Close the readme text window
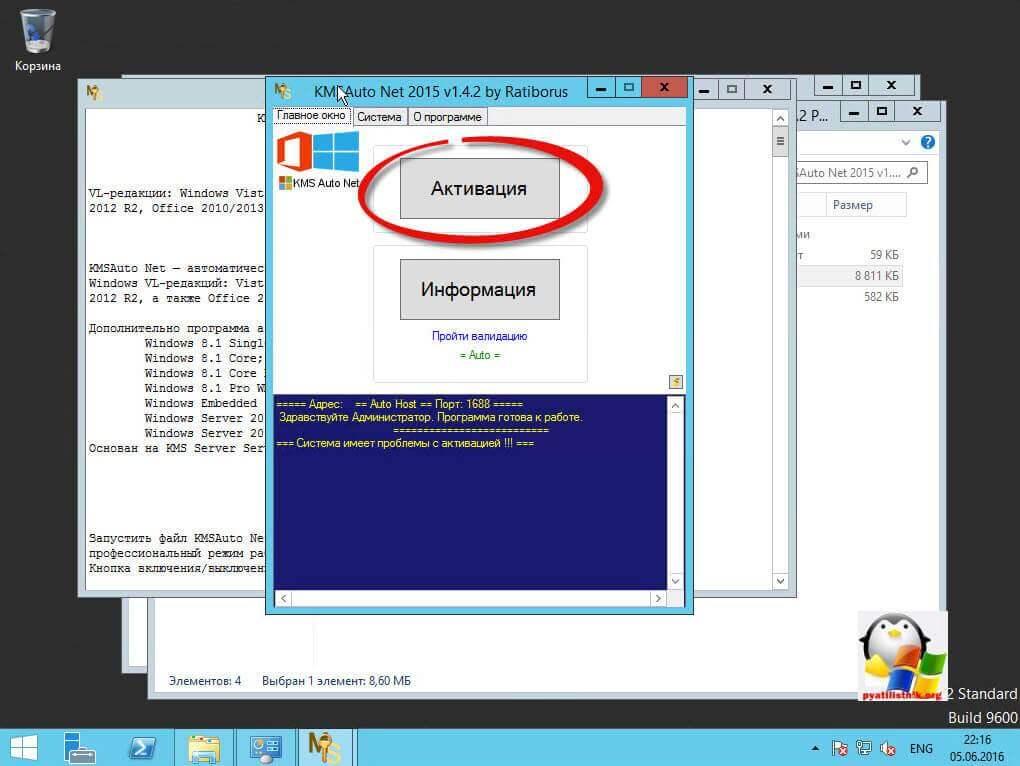This screenshot has height=766, width=1020. pyautogui.click(x=767, y=89)
